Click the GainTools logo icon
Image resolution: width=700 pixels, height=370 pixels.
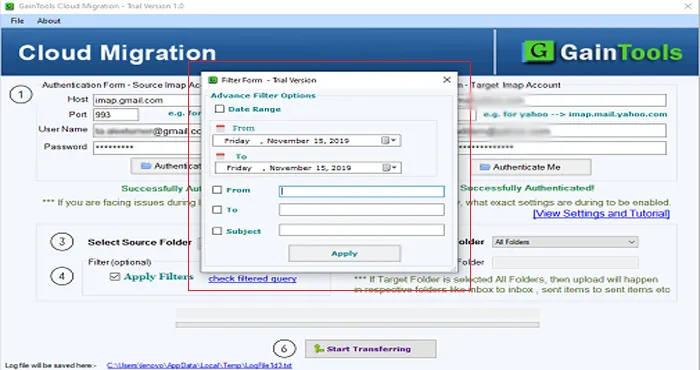(538, 52)
